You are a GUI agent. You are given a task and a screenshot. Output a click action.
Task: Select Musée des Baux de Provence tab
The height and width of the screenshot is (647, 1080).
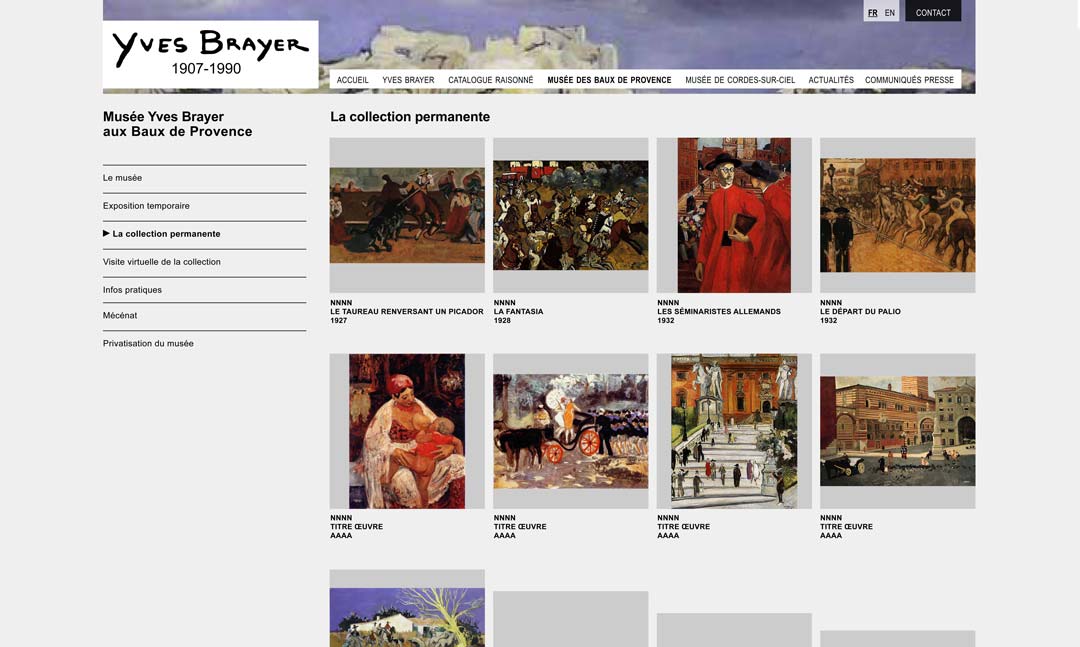click(609, 80)
